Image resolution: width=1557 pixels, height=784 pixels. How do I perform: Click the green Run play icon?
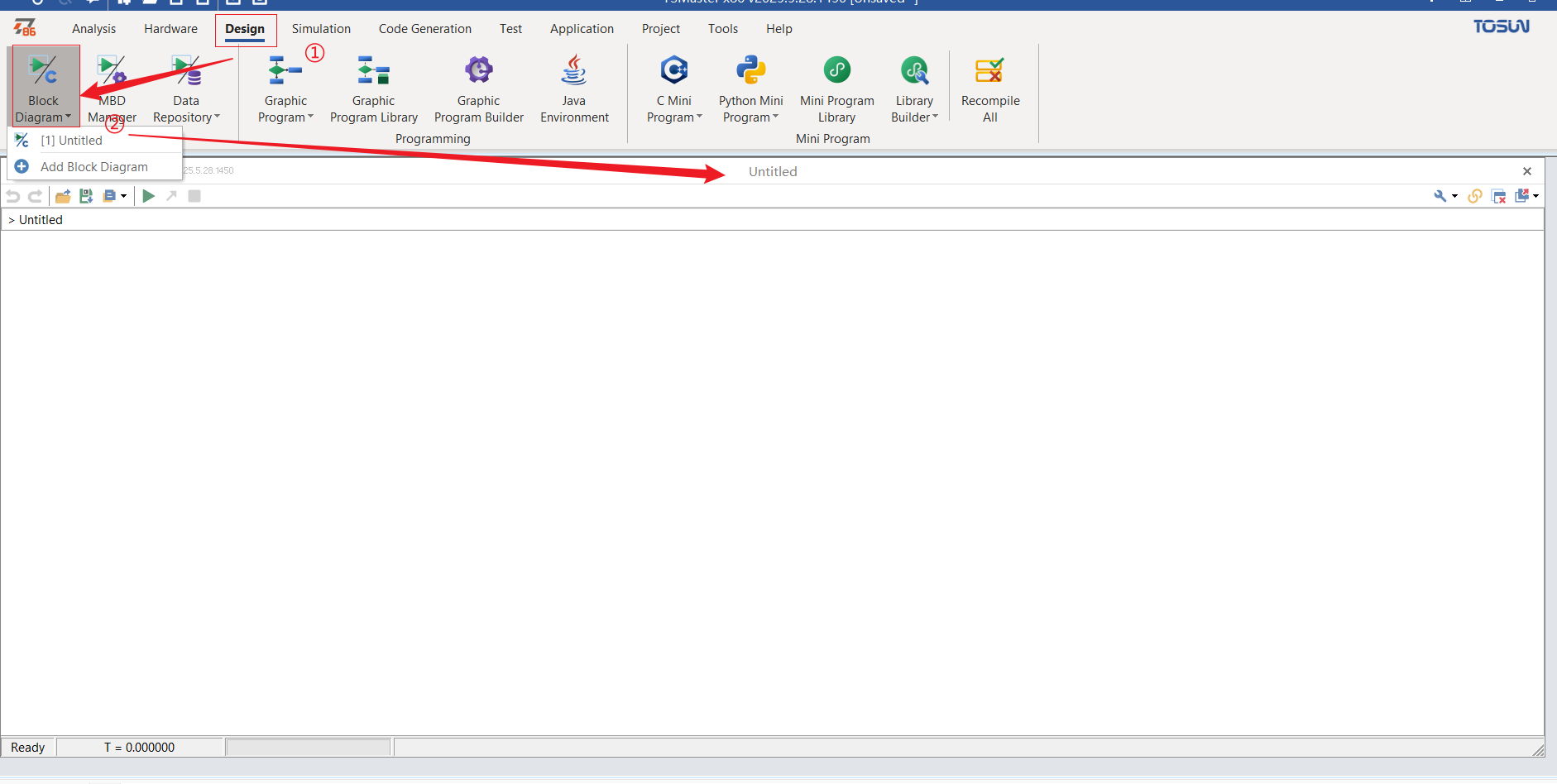[148, 196]
